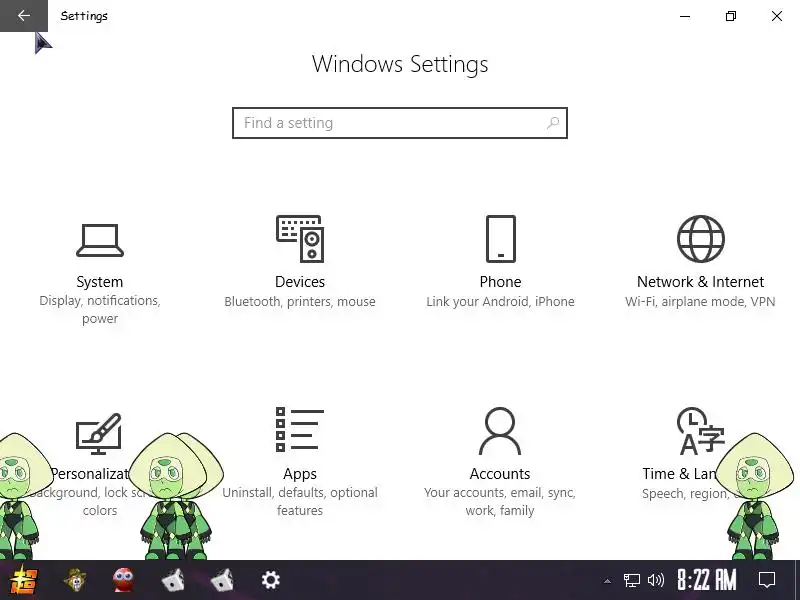Open the Accounts person icon
800x600 pixels.
point(500,431)
